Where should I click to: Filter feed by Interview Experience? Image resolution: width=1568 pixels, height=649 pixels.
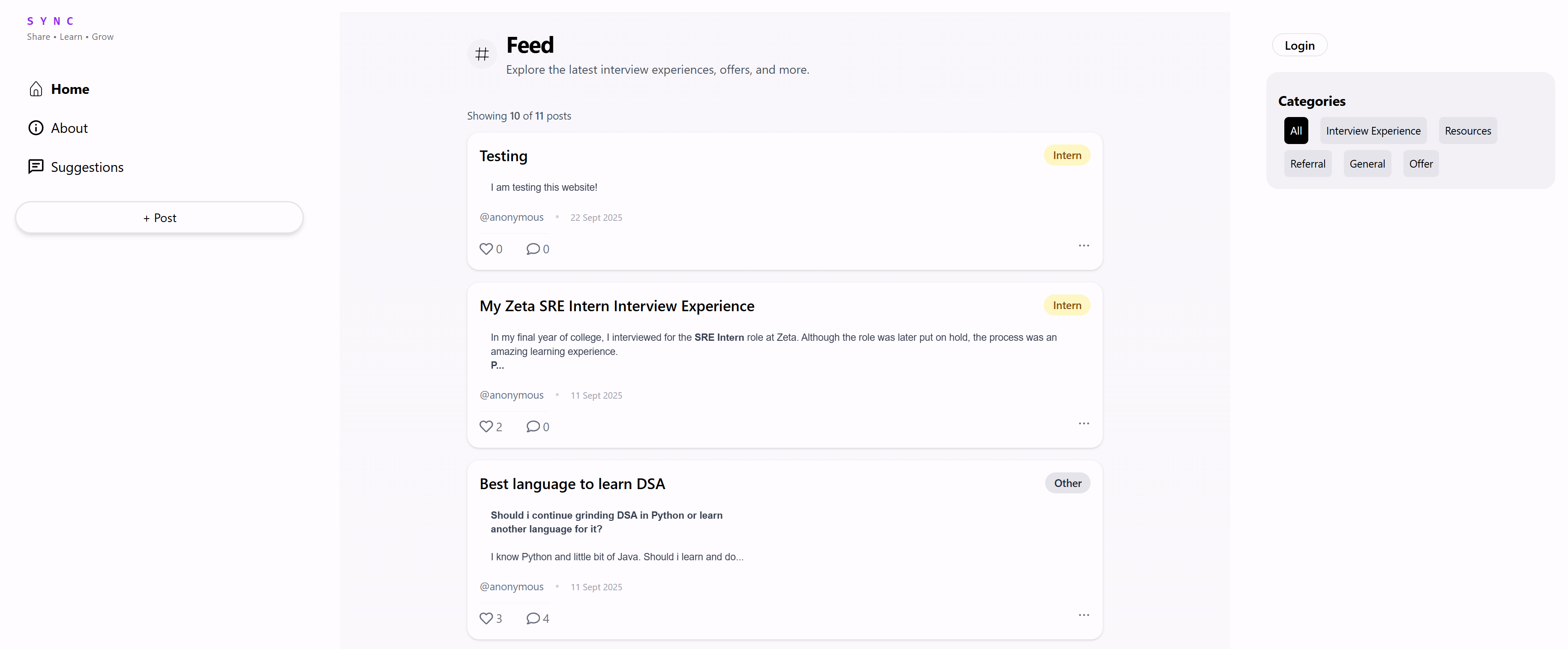pos(1373,131)
